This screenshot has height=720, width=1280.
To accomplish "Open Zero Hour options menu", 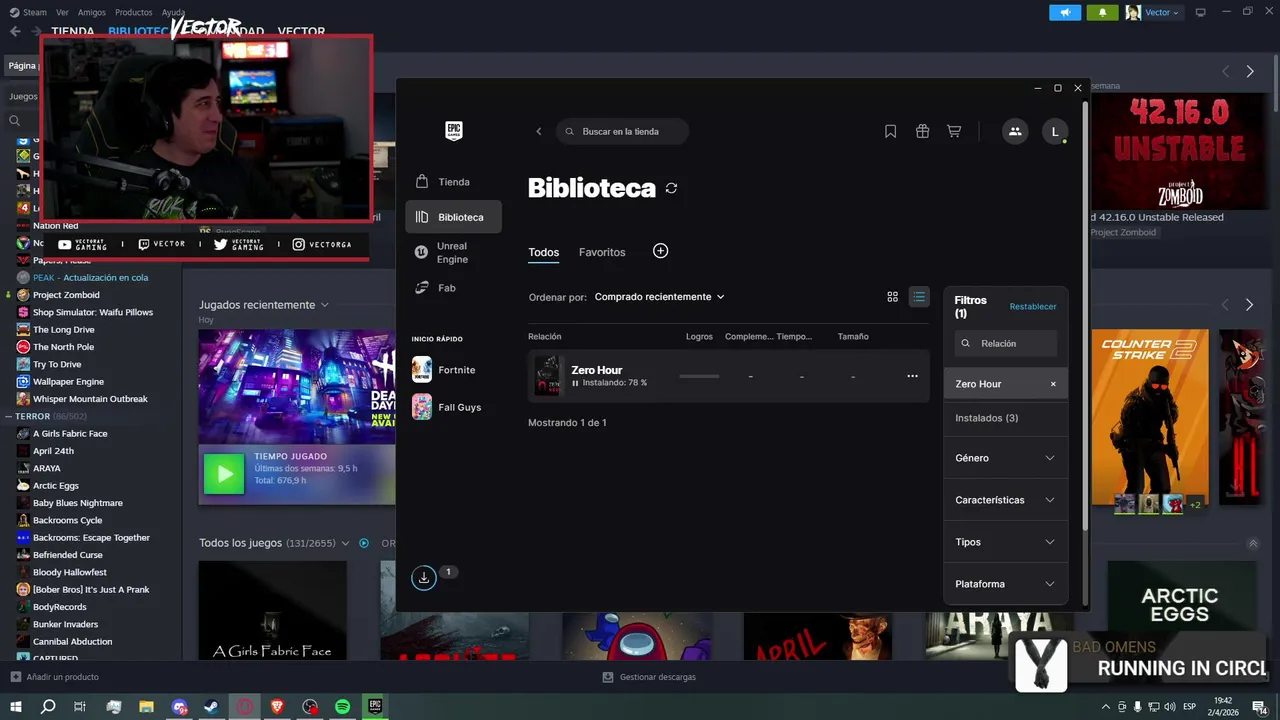I will 912,376.
